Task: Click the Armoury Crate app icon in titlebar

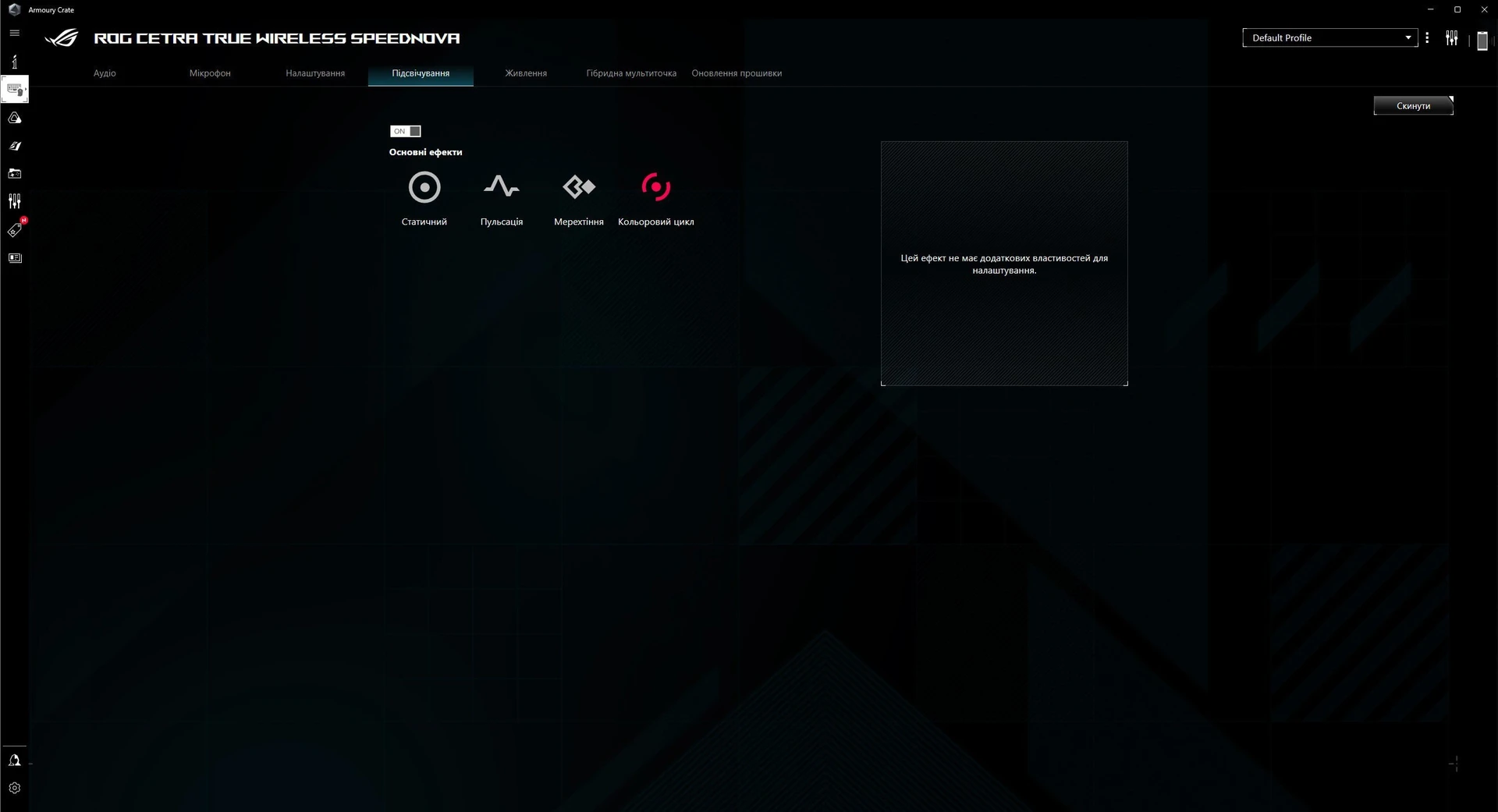Action: point(14,9)
